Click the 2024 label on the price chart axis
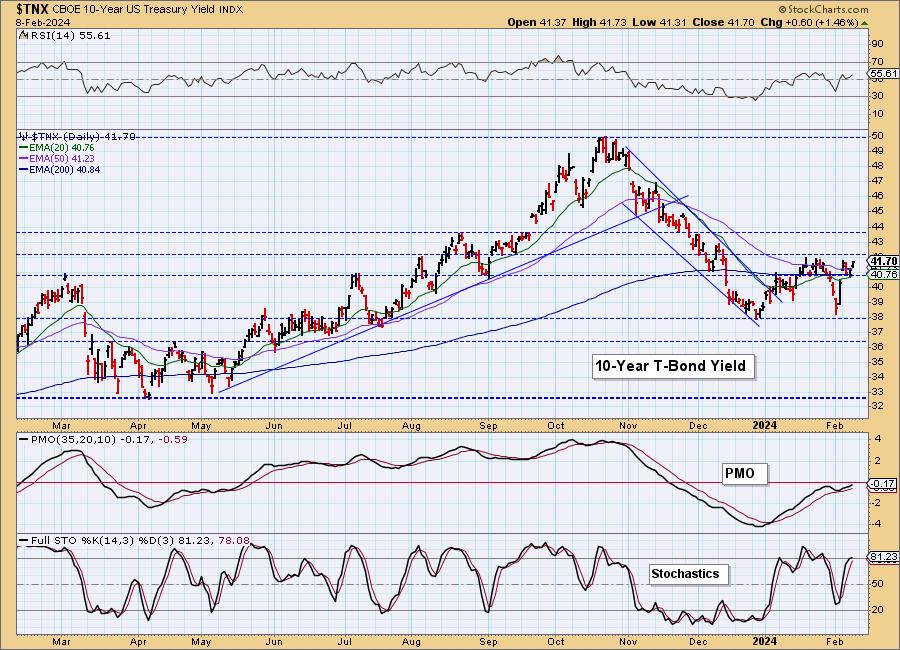Viewport: 900px width, 650px height. 765,425
